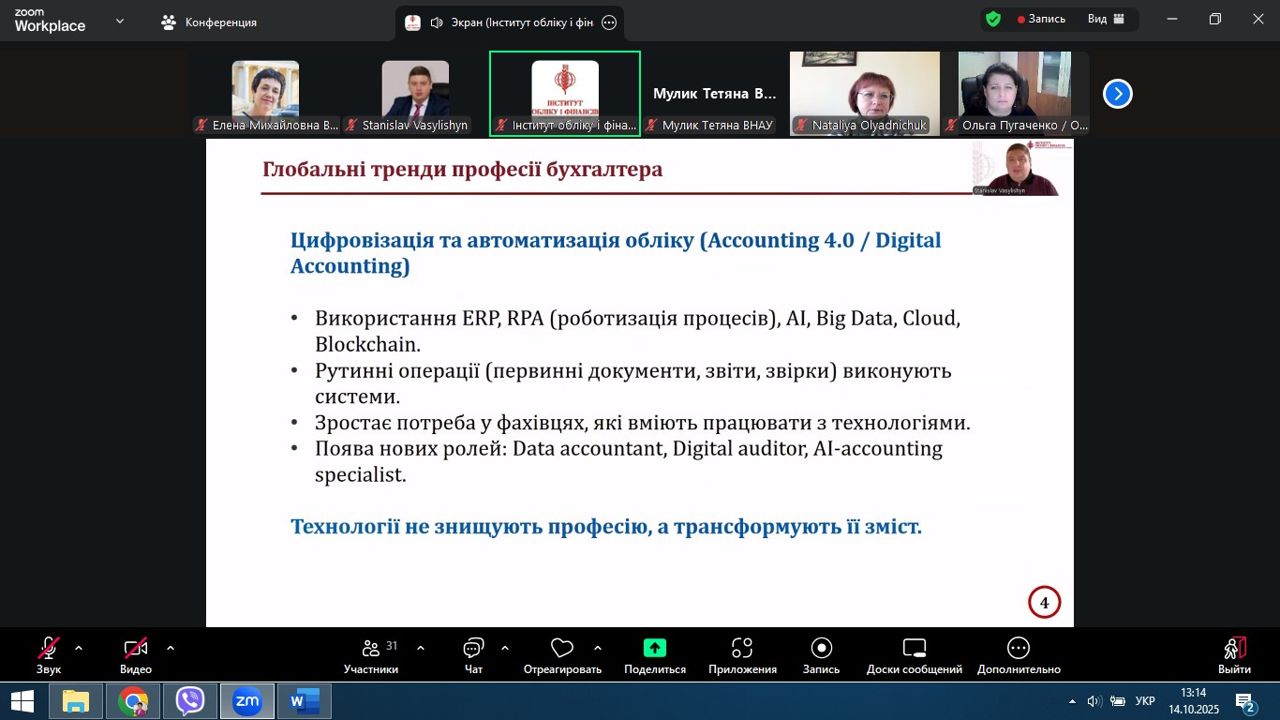This screenshot has width=1280, height=720.
Task: Open the Apps icon in toolbar
Action: pyautogui.click(x=742, y=649)
